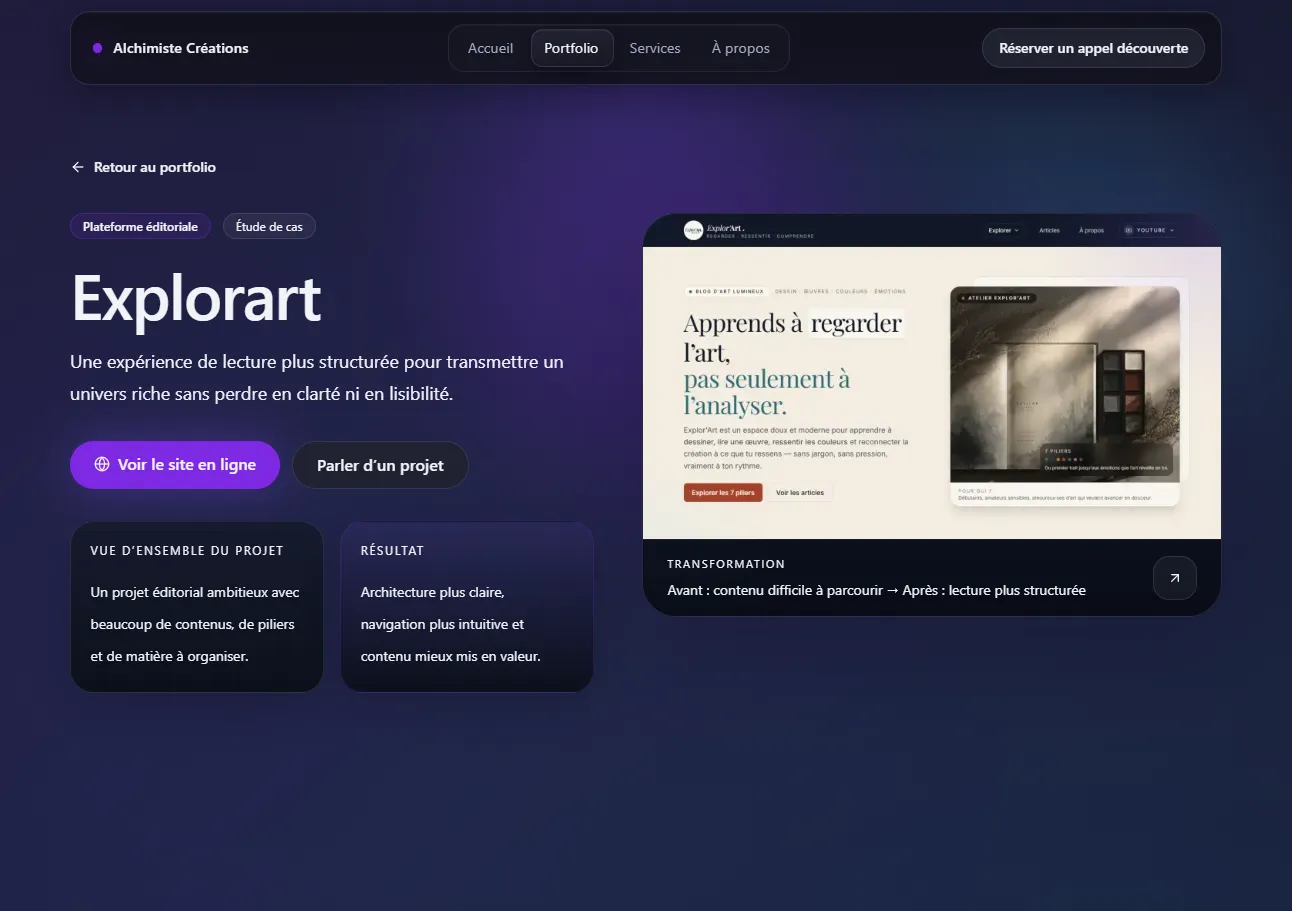
Task: Click the purple dot logo beside Alchimiste Créations
Action: point(97,48)
